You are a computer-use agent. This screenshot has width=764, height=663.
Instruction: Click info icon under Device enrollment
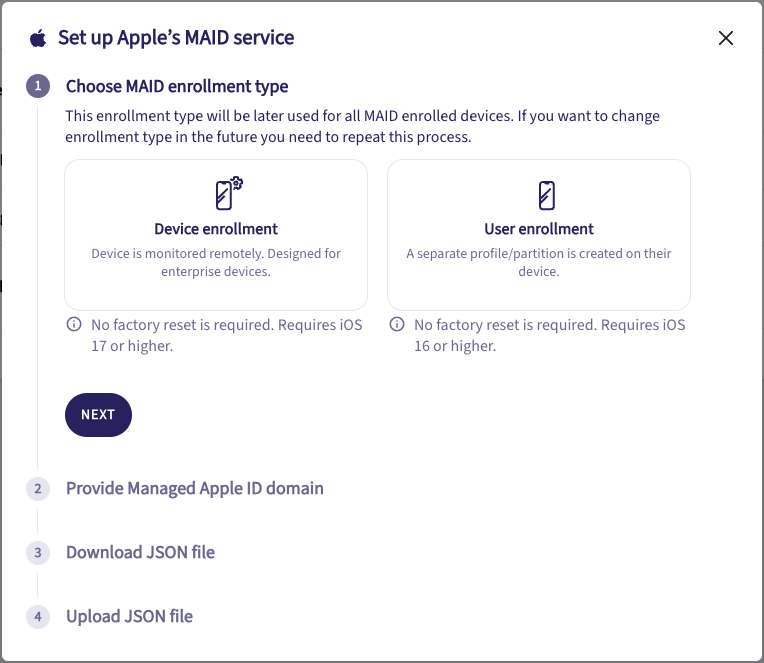74,325
